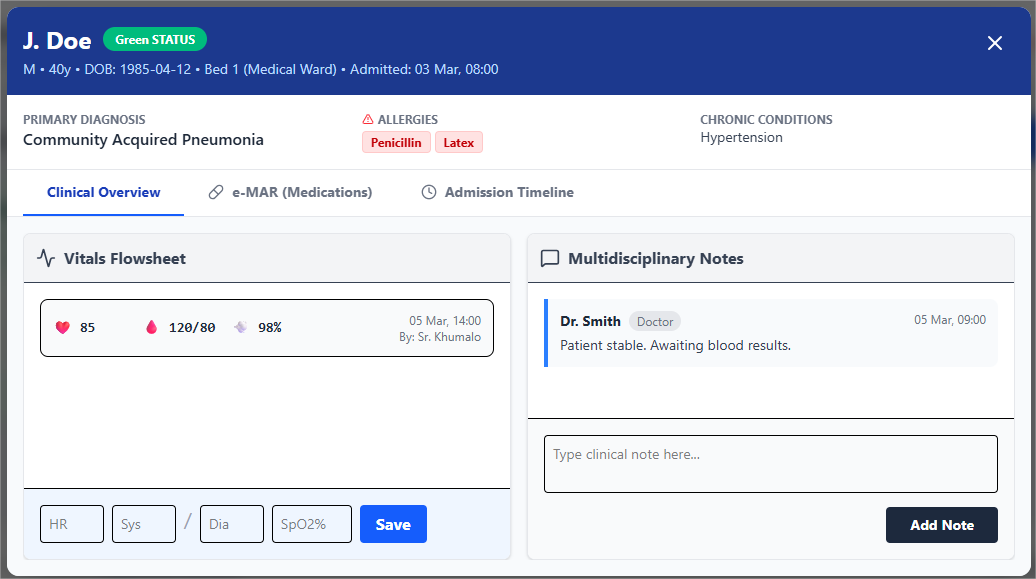This screenshot has height=579, width=1036.
Task: Click the lungs icon next to 98%
Action: [238, 326]
